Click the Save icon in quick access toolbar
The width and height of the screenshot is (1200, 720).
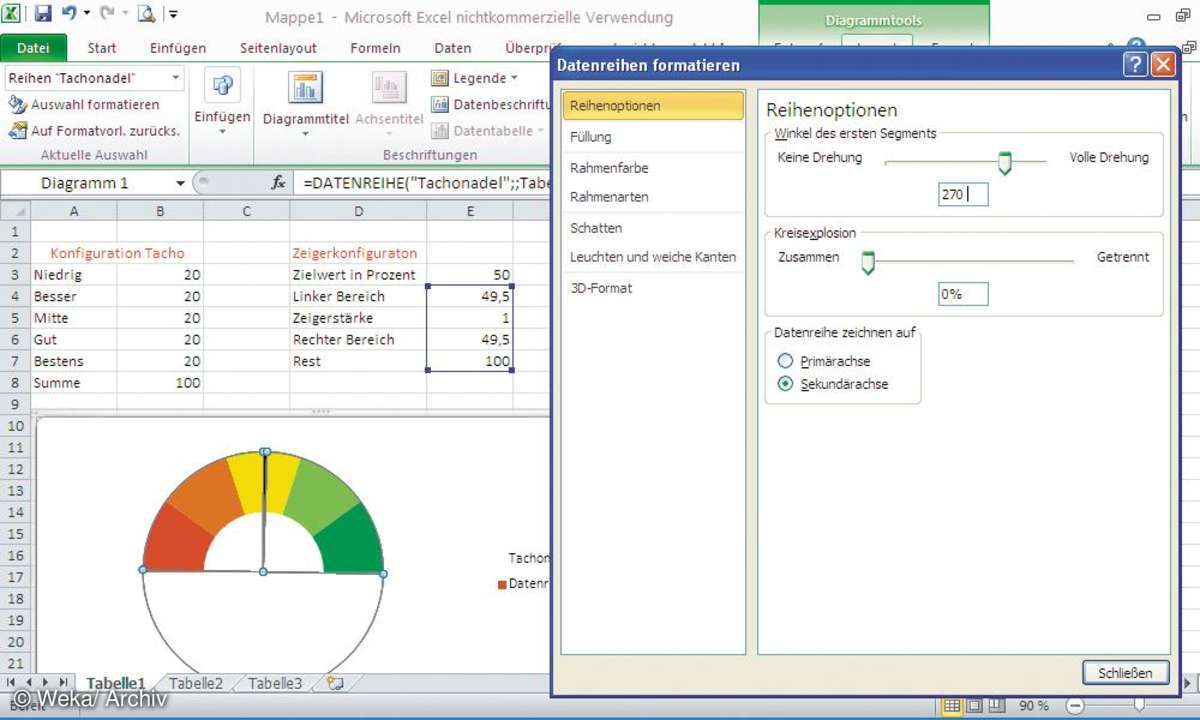tap(43, 14)
